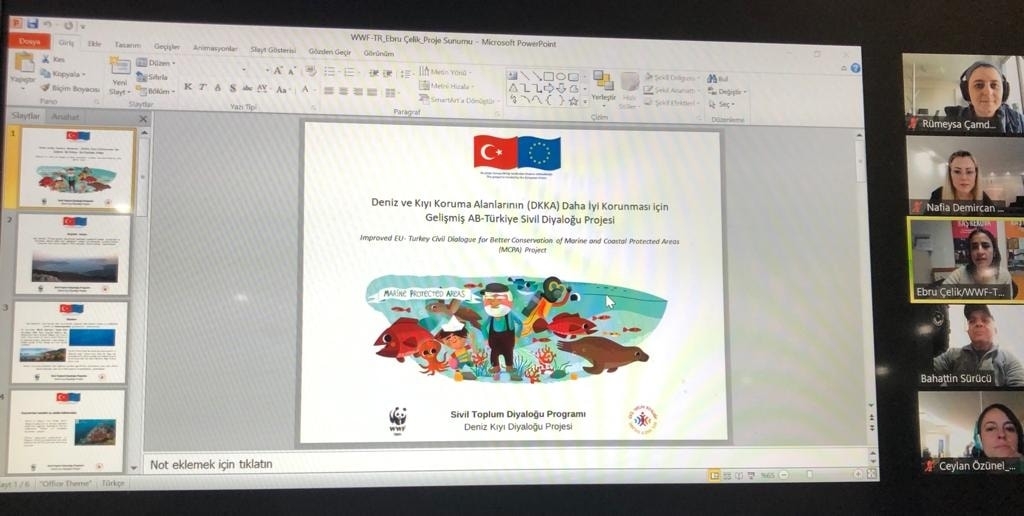Align text left
1024x516 pixels.
pos(328,91)
